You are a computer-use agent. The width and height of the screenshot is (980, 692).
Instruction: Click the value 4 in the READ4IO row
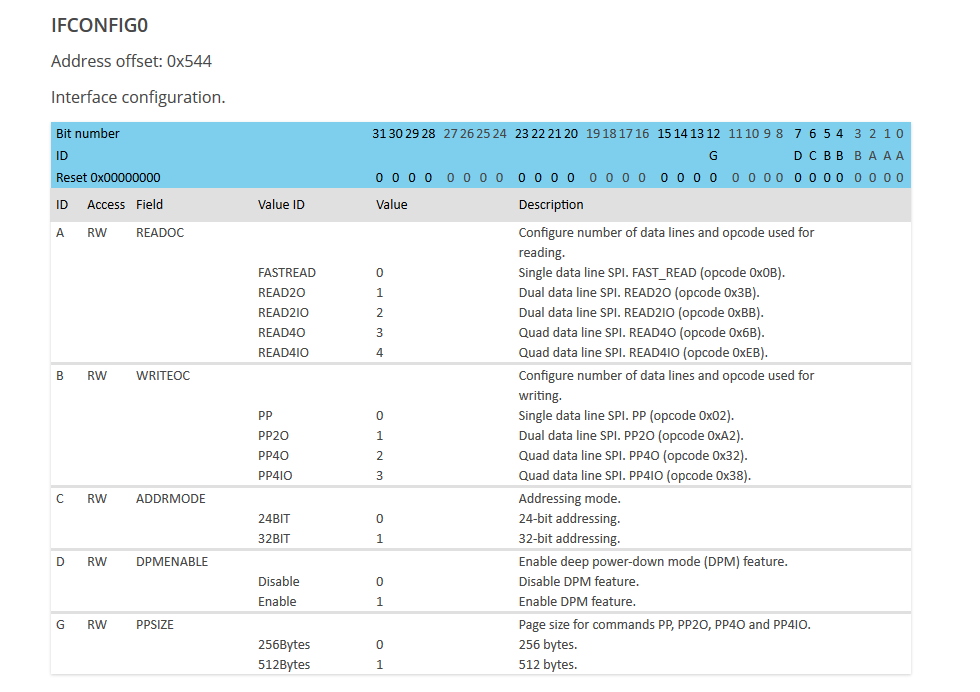coord(379,353)
